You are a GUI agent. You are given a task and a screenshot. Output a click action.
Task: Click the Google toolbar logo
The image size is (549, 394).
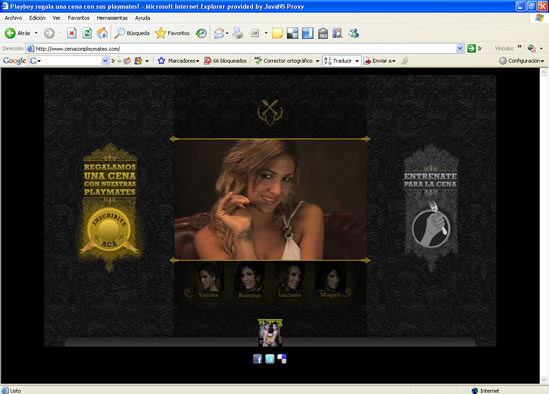point(14,61)
